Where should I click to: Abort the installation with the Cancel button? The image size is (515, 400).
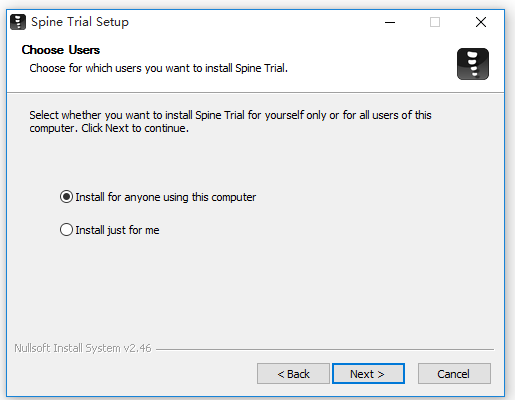click(454, 374)
